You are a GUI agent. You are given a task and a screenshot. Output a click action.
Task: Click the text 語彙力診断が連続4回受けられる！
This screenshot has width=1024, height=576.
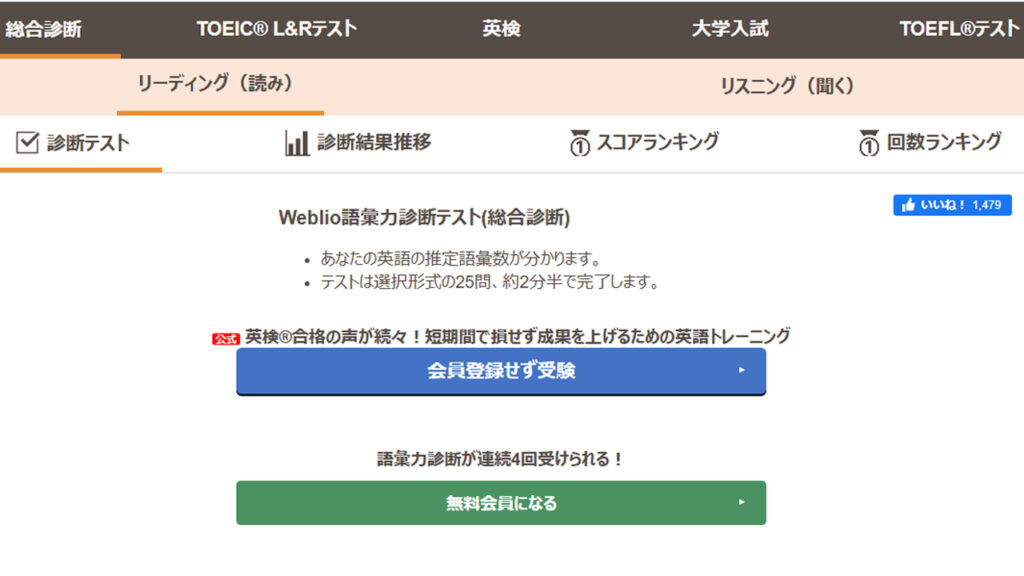501,459
